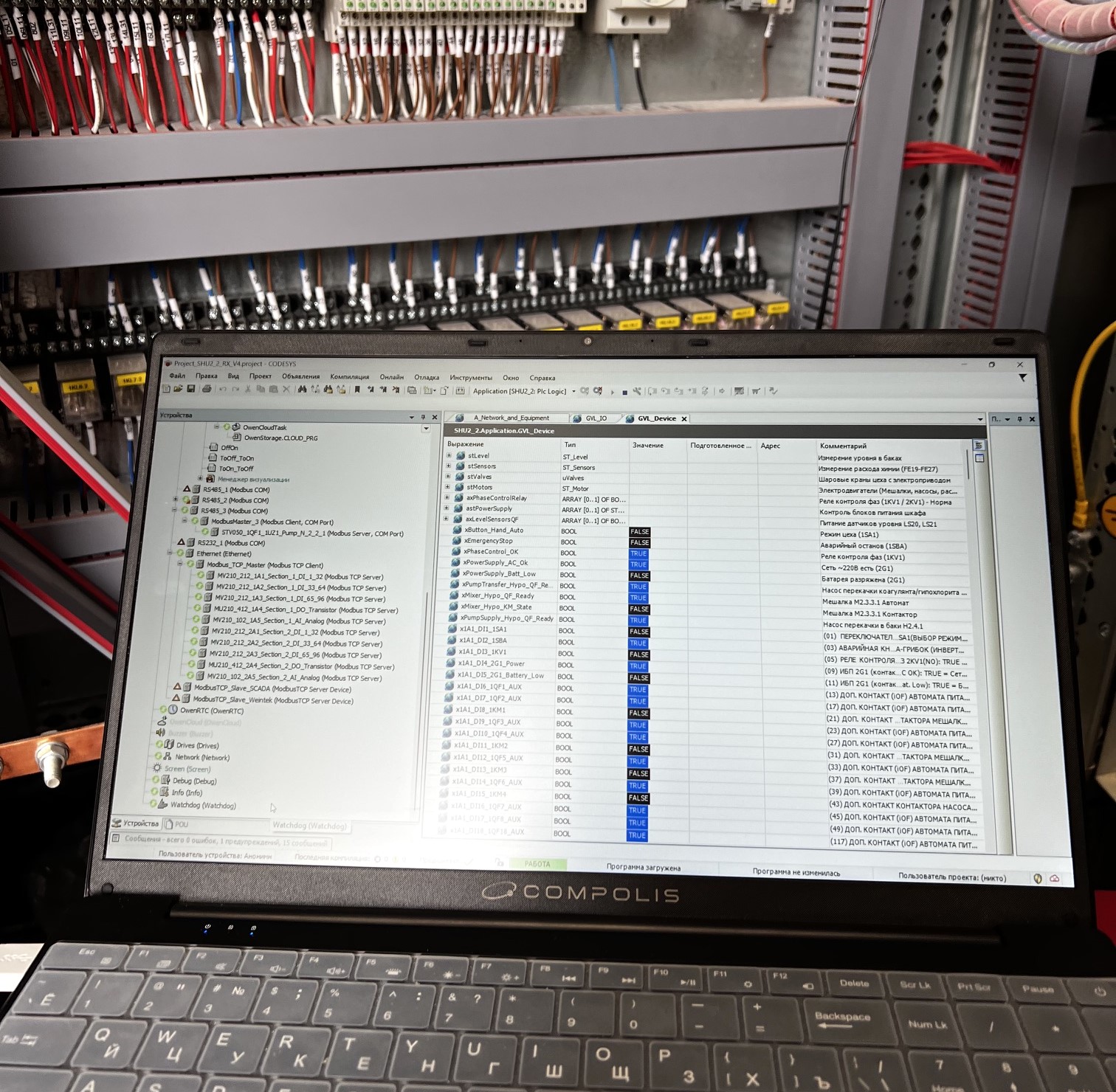Click the Print toolbar icon
Image resolution: width=1116 pixels, height=1092 pixels.
(x=207, y=389)
